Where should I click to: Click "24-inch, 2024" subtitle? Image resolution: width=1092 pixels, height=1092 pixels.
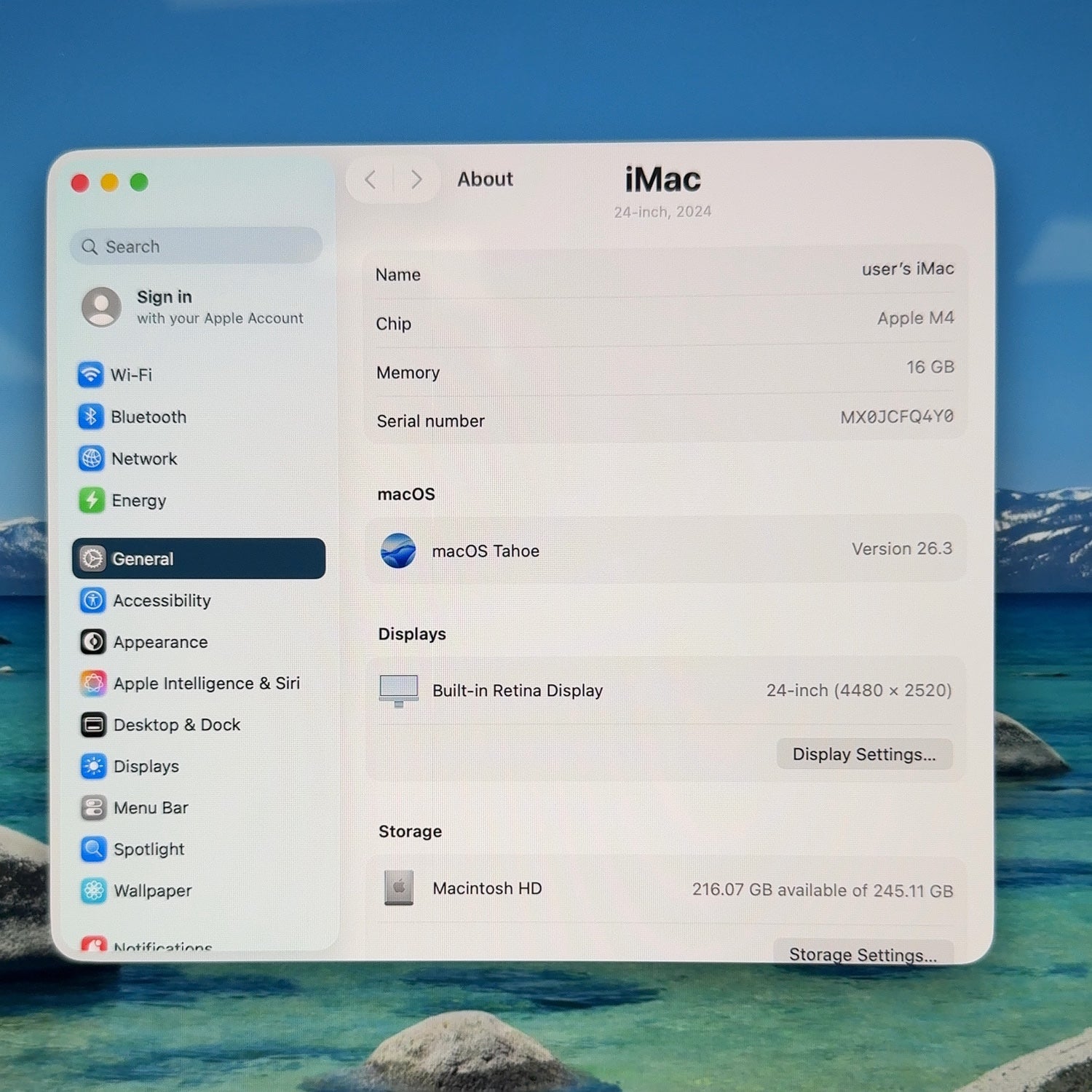pos(662,212)
